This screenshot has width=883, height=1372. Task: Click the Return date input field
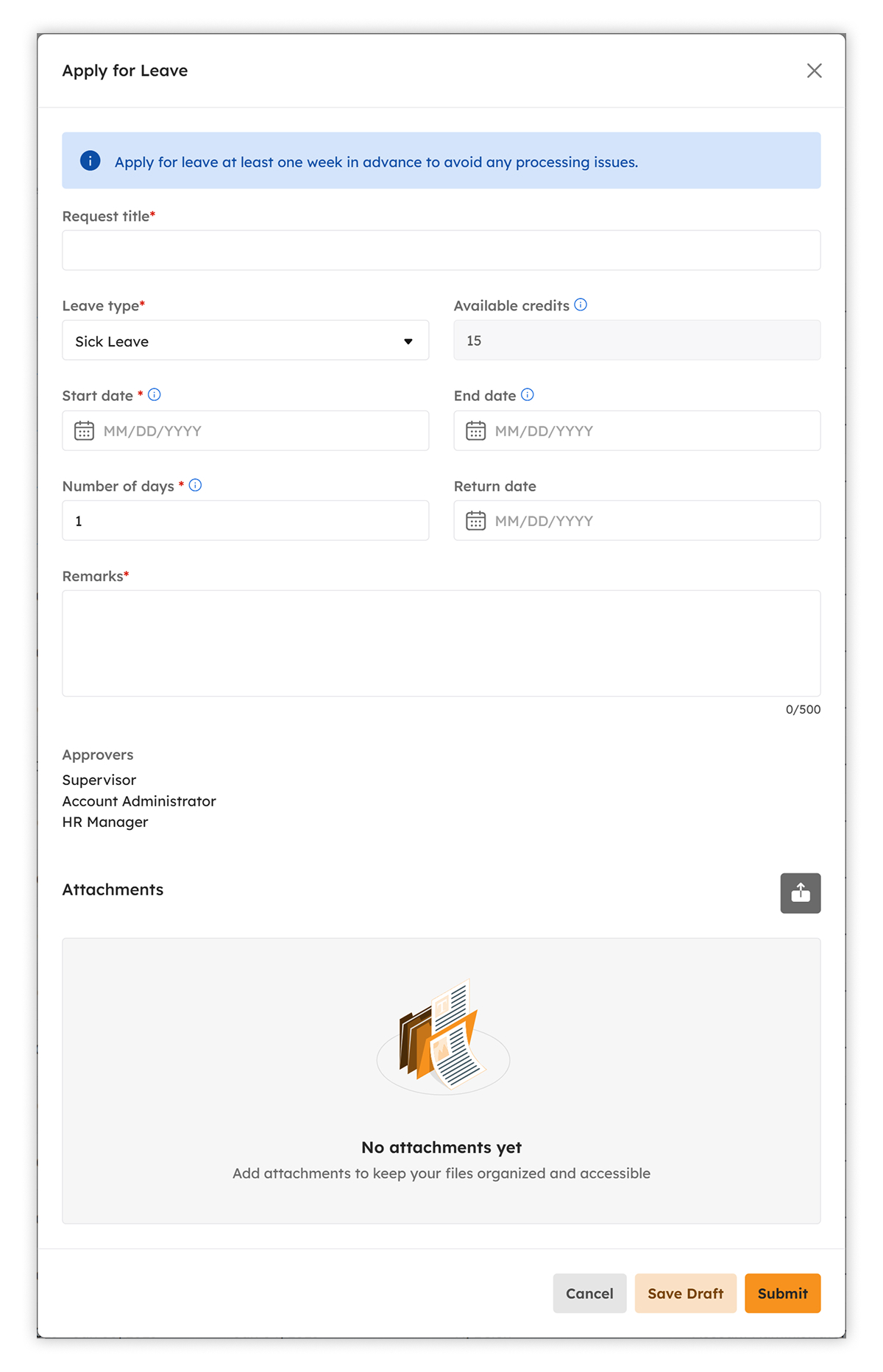[637, 521]
